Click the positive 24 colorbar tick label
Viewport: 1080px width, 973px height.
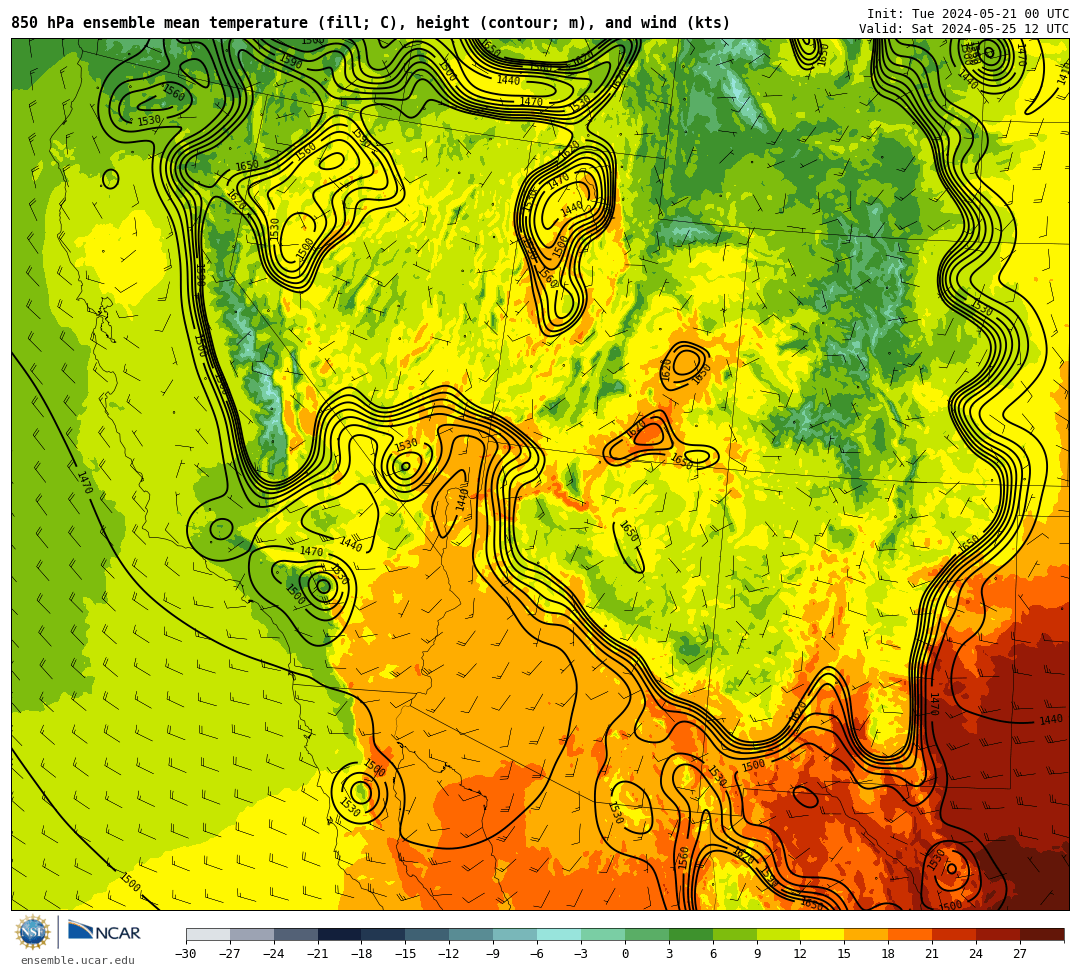977,954
